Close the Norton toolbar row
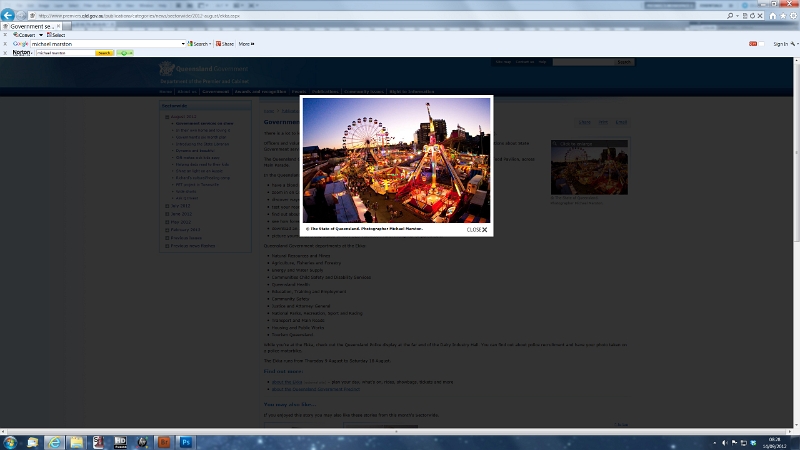Image resolution: width=800 pixels, height=450 pixels. pos(5,53)
